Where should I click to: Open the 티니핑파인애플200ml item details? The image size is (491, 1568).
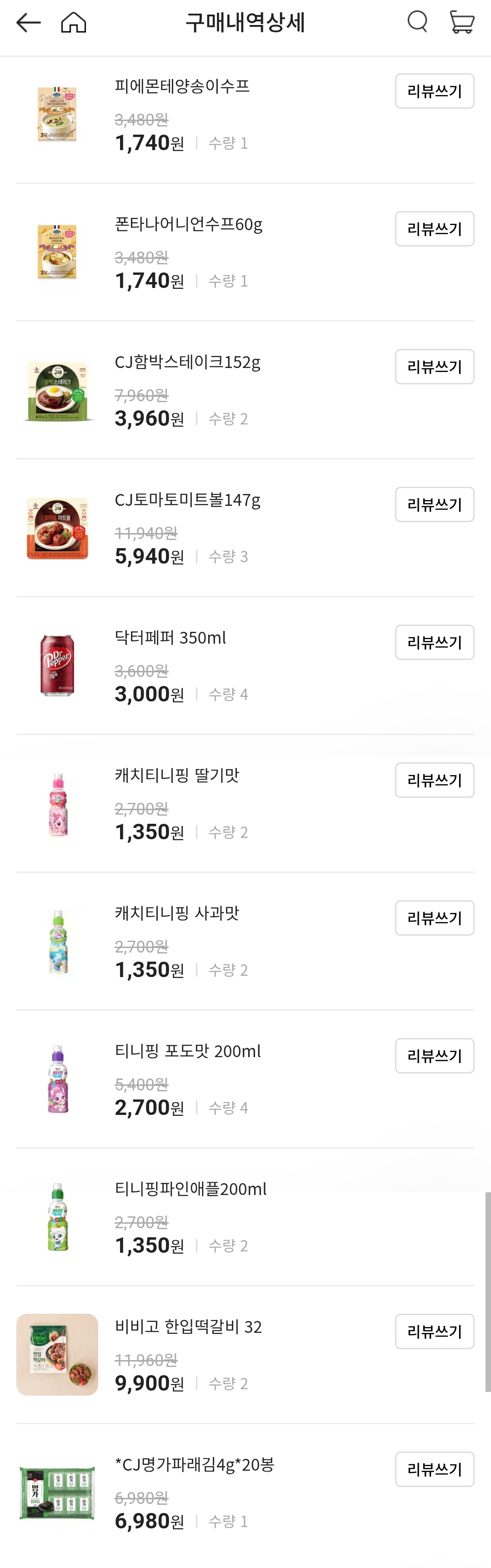pos(190,1189)
